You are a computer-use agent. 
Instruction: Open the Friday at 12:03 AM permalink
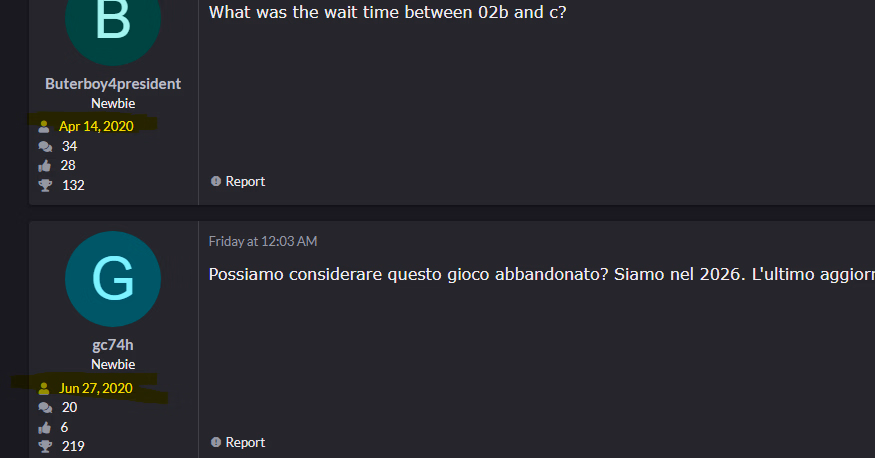[263, 241]
